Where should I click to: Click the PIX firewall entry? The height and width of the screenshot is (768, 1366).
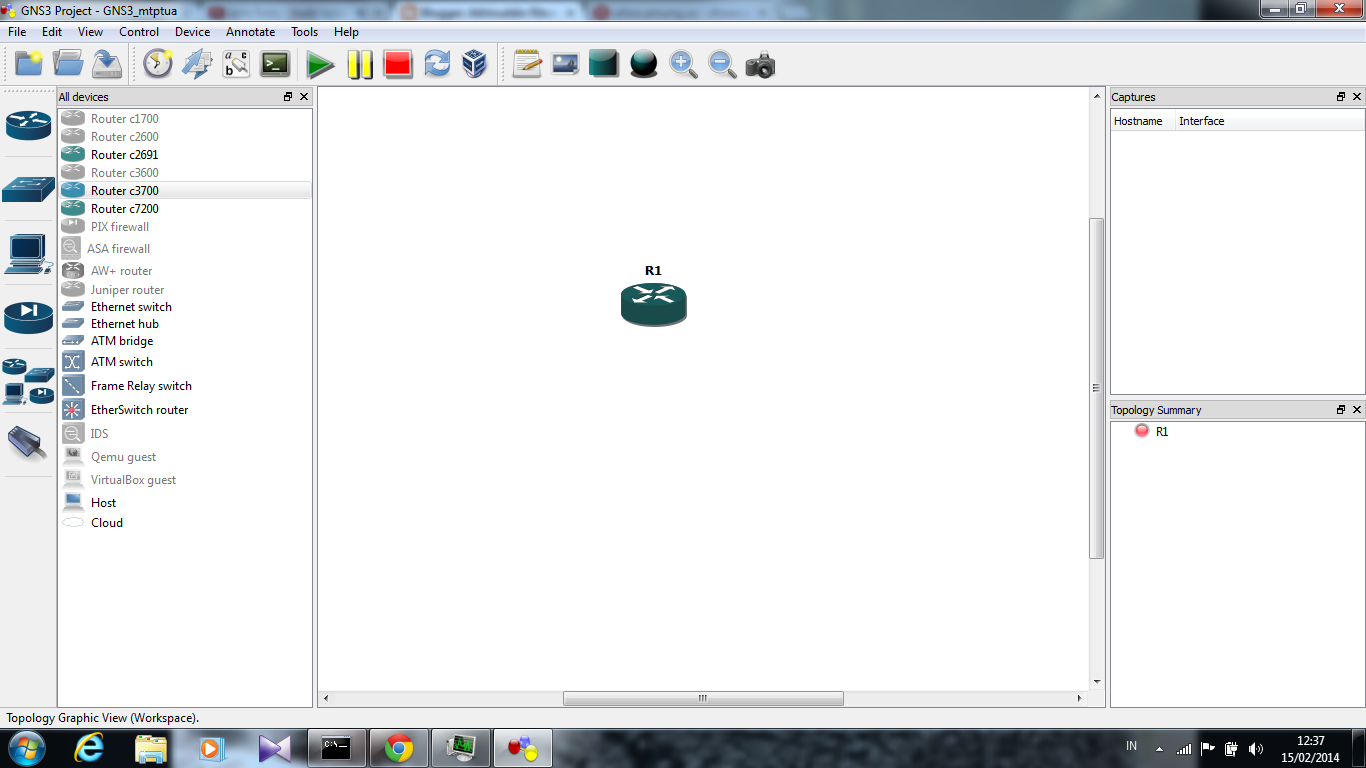tap(185, 227)
